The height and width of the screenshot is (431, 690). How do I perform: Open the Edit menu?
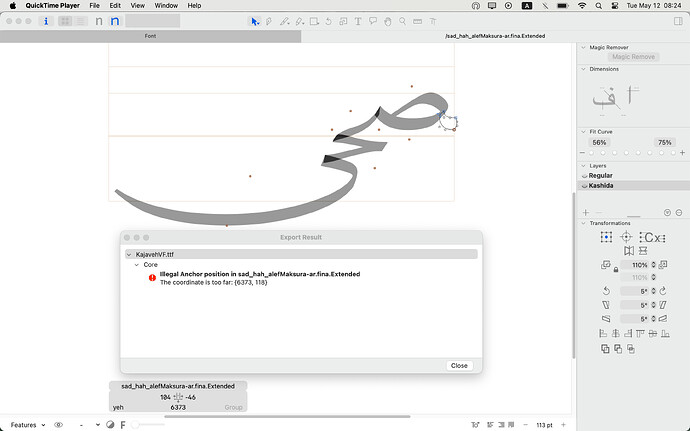pyautogui.click(x=115, y=6)
